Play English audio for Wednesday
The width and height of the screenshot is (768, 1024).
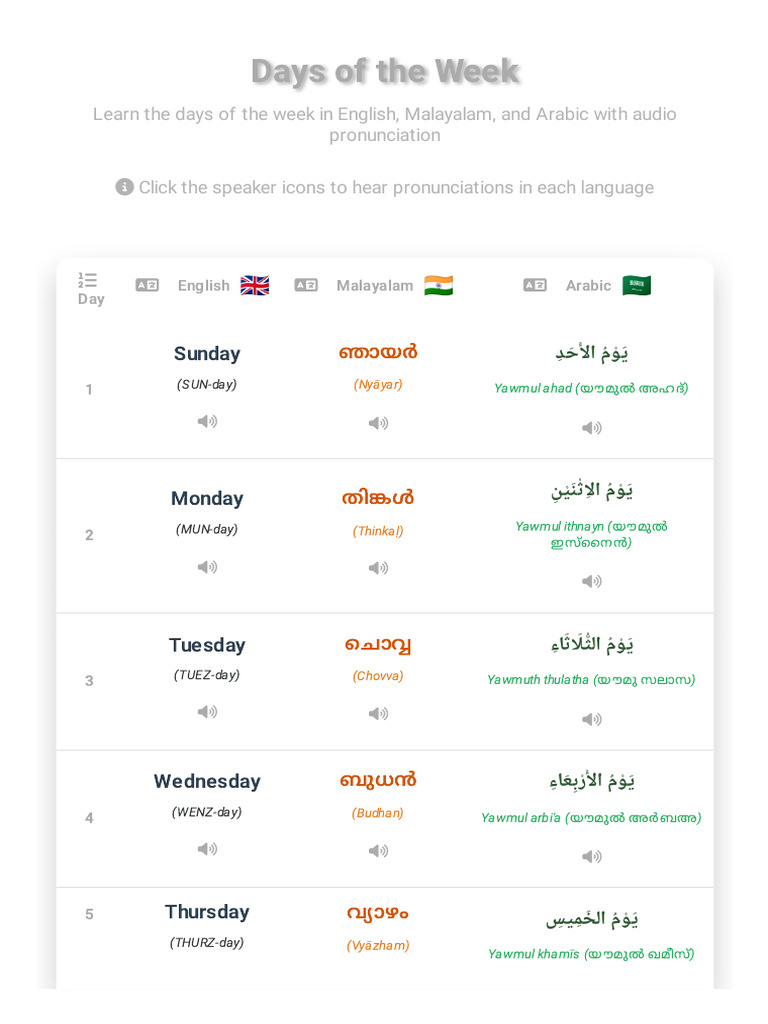[x=207, y=849]
